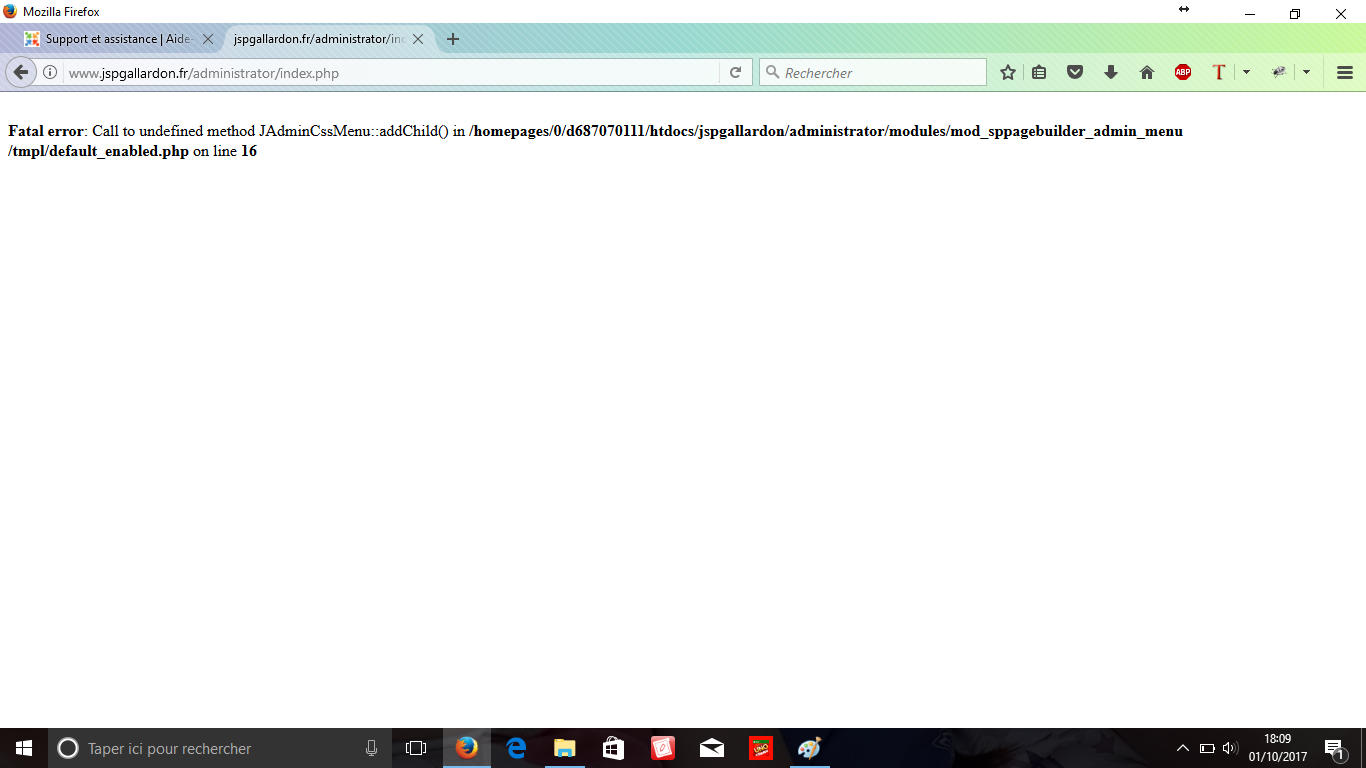
Task: Click the URL address bar
Action: [x=390, y=72]
